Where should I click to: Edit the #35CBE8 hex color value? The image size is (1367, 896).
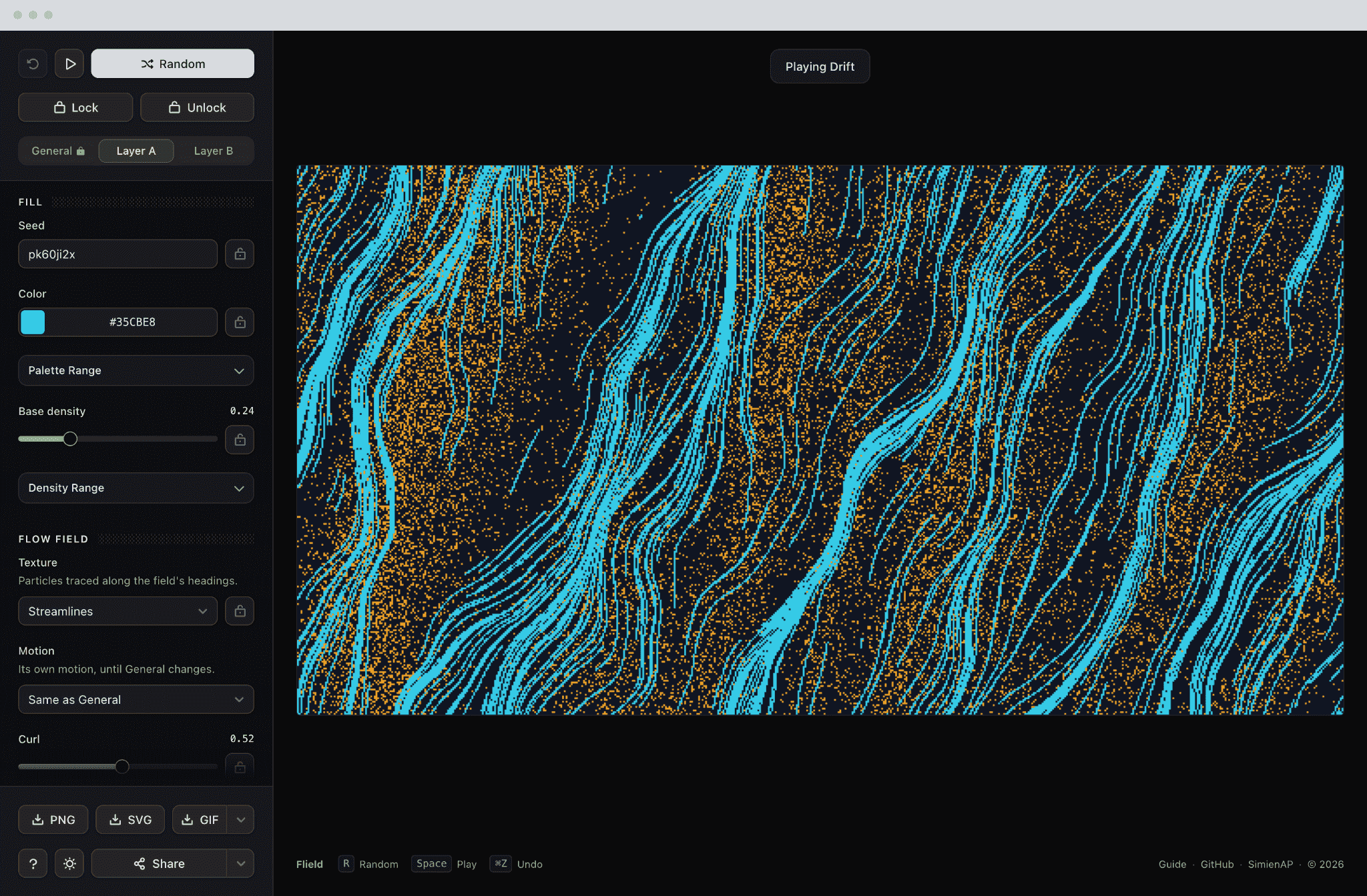pyautogui.click(x=132, y=322)
